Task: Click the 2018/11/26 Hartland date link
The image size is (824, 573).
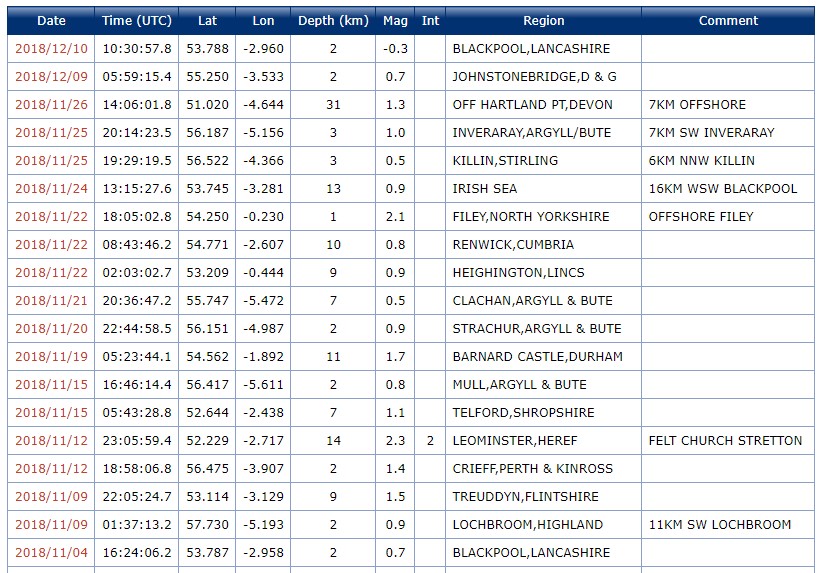Action: point(51,105)
